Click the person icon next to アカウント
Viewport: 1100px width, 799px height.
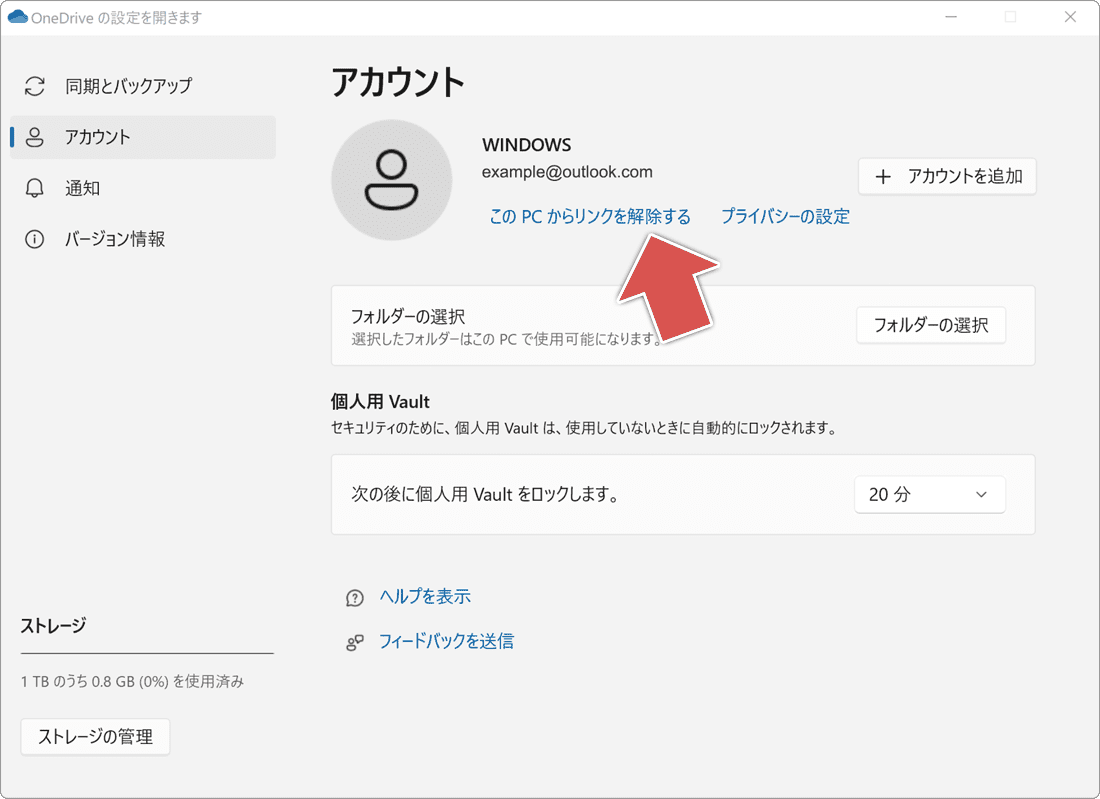(34, 137)
